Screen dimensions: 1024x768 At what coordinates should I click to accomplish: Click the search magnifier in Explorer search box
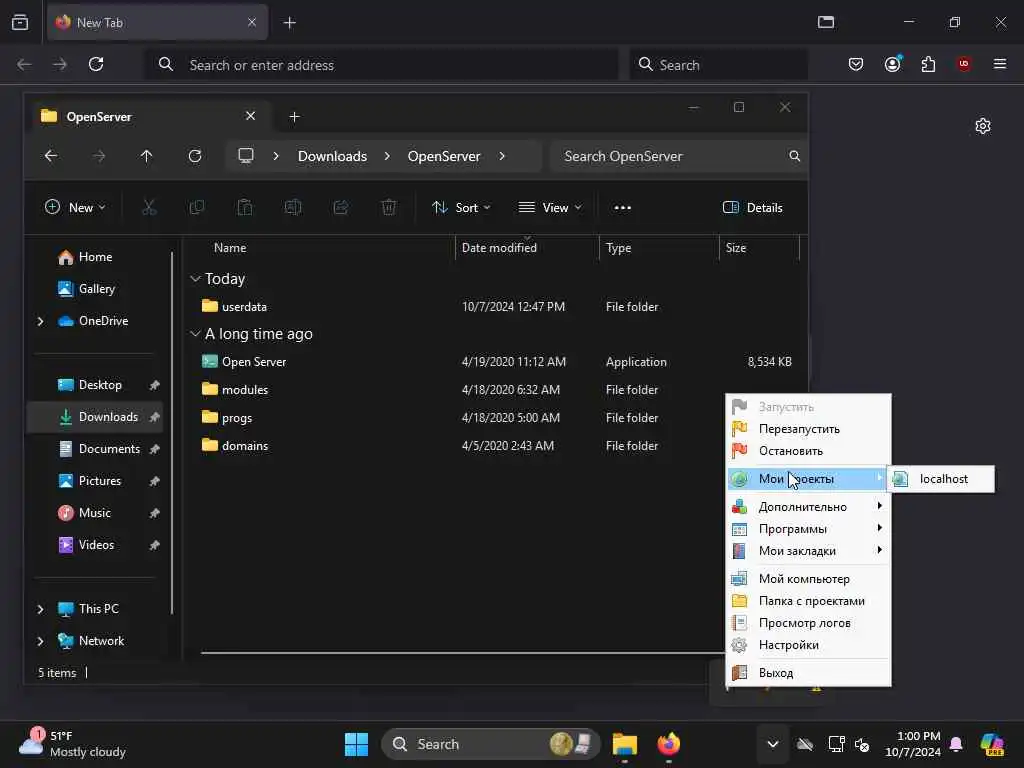794,156
